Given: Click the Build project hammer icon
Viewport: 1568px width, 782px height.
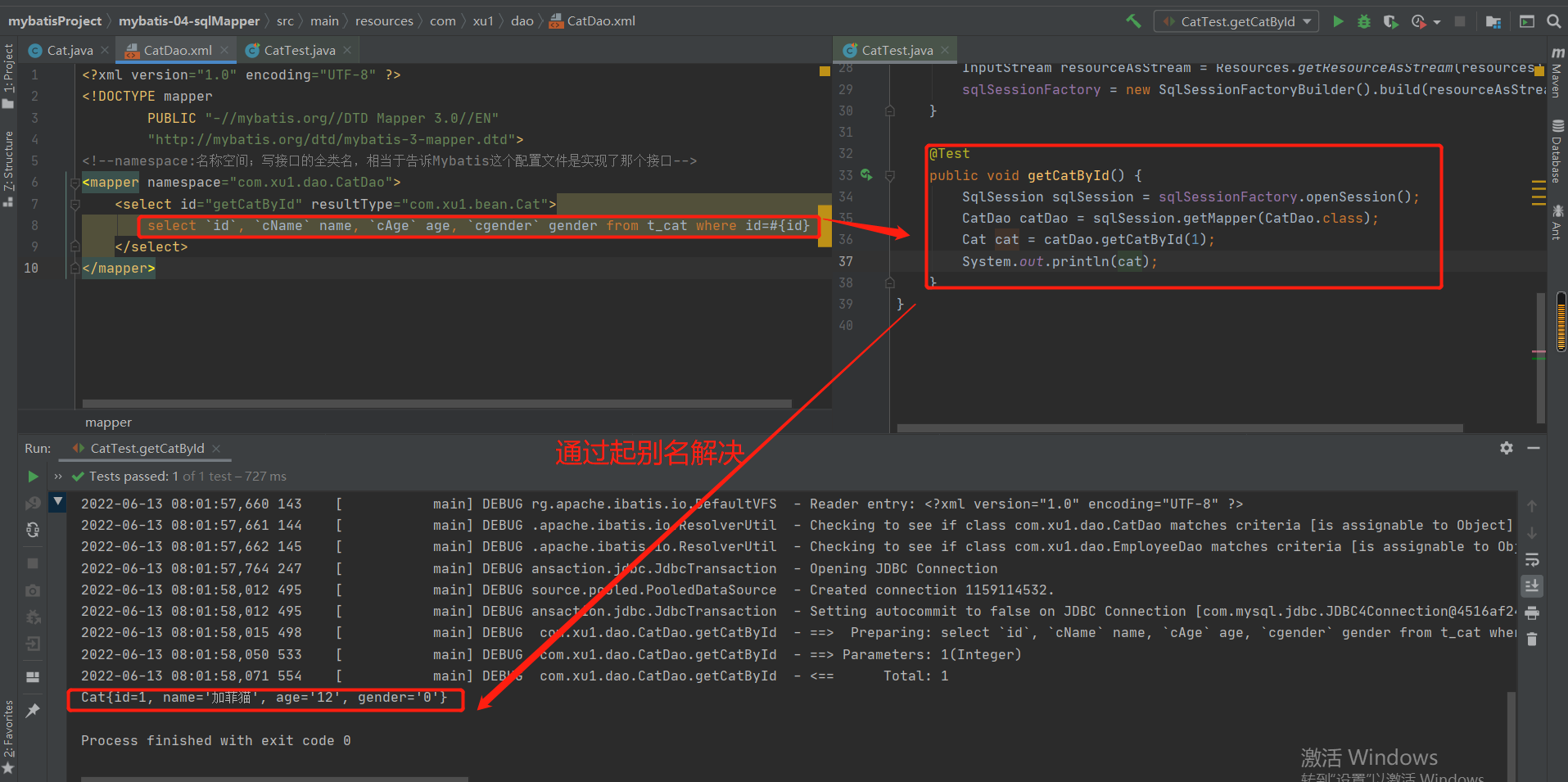Looking at the screenshot, I should coord(1133,21).
